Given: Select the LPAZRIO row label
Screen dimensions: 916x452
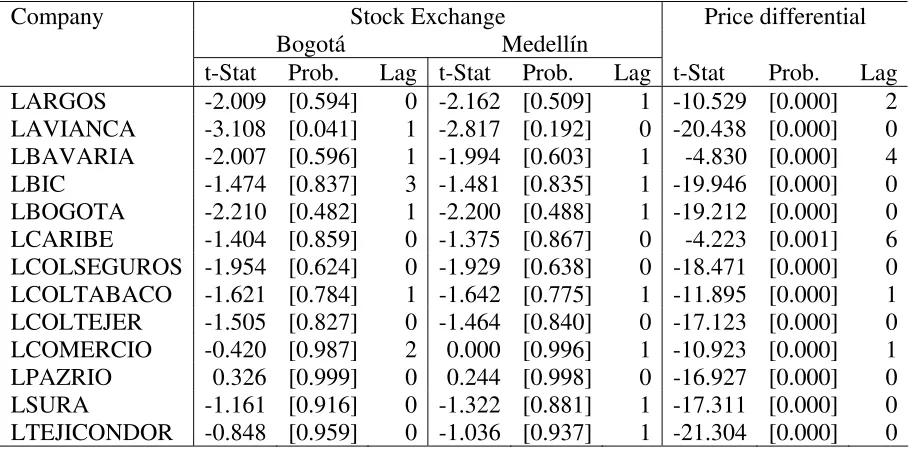Looking at the screenshot, I should [61, 378].
